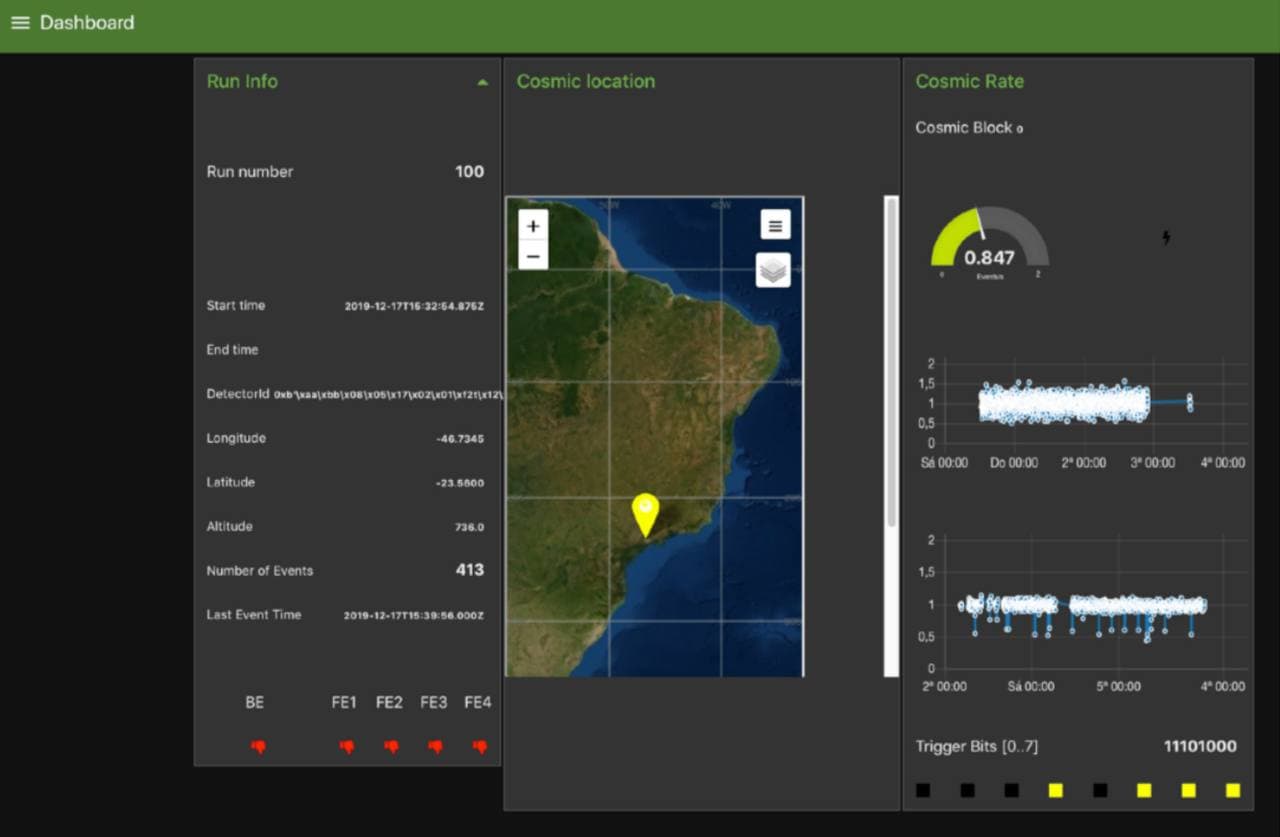
Task: Click the Cosmic Rate heading
Action: 970,81
